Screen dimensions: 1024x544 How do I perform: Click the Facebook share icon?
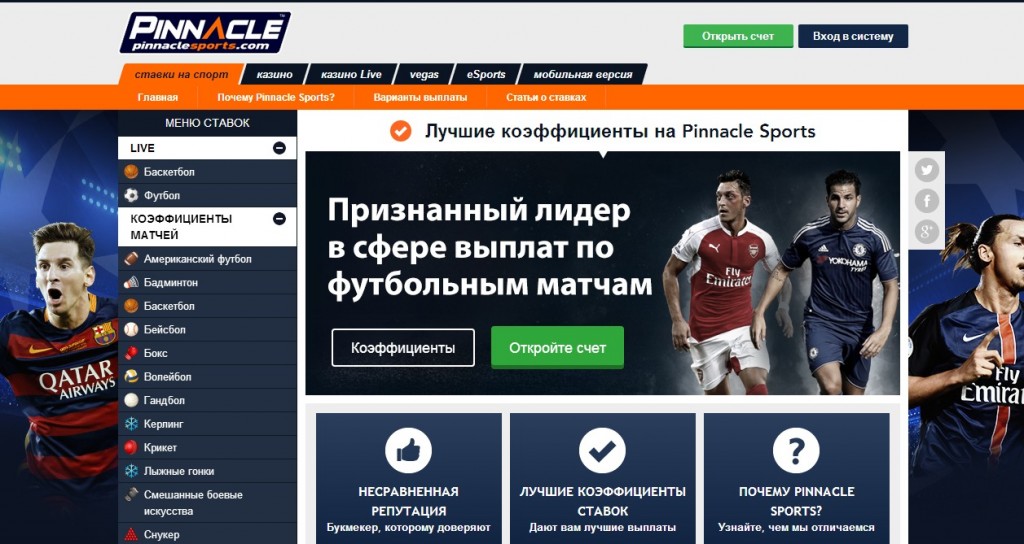click(x=926, y=201)
